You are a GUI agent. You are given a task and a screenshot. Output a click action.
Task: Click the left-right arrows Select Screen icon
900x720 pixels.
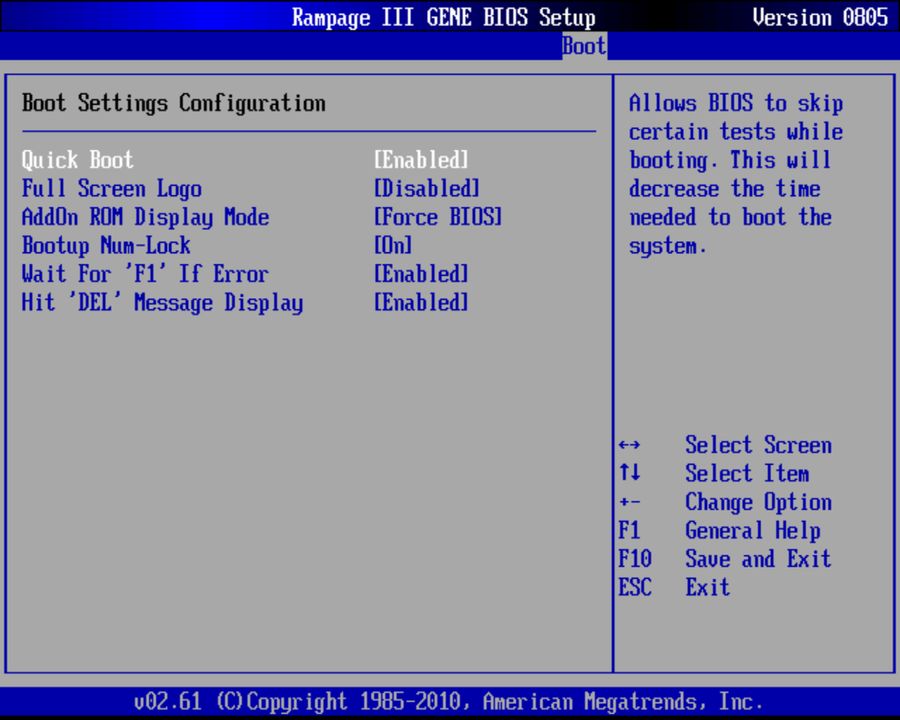pos(630,445)
